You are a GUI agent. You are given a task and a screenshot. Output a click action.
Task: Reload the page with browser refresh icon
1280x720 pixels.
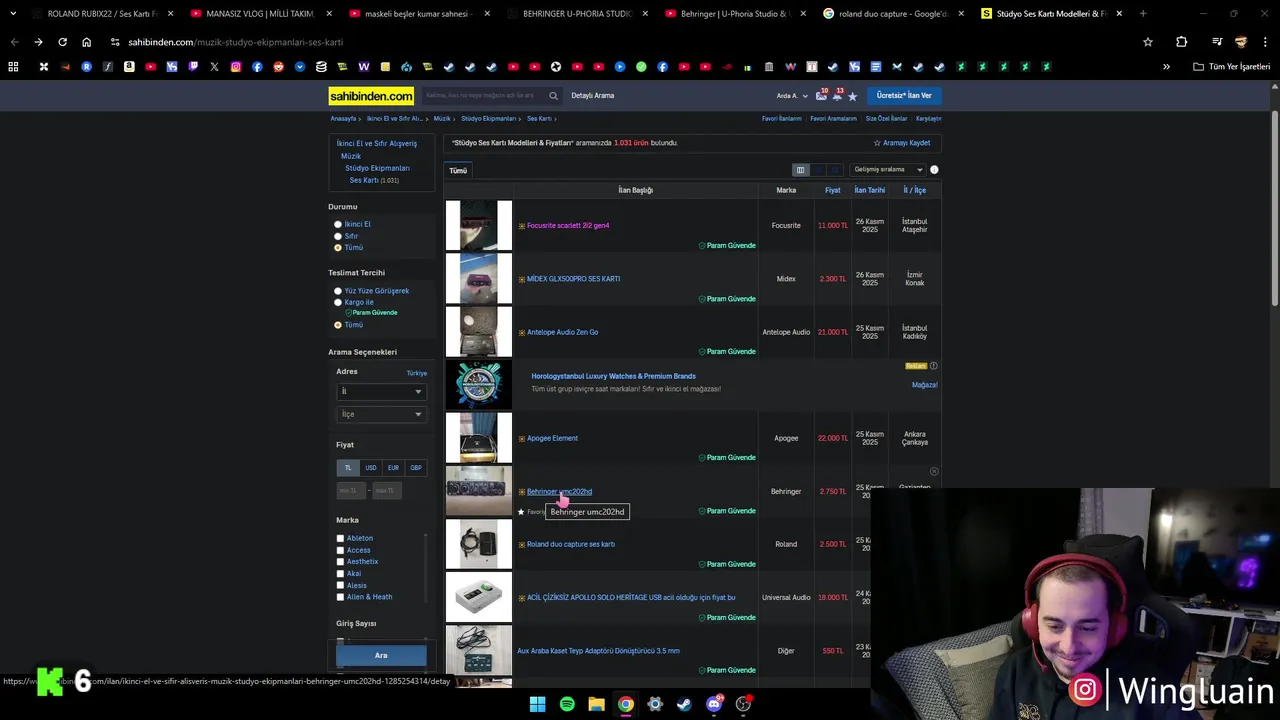click(x=62, y=42)
